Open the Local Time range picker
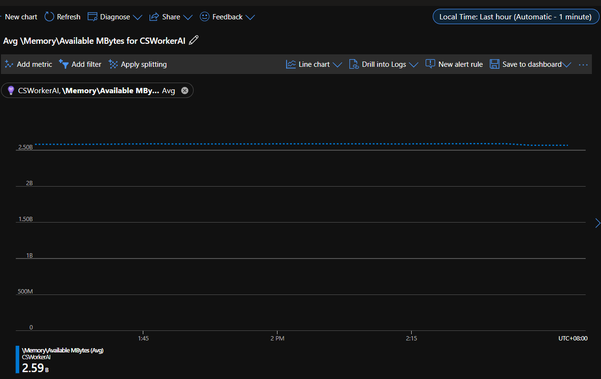 pos(516,17)
